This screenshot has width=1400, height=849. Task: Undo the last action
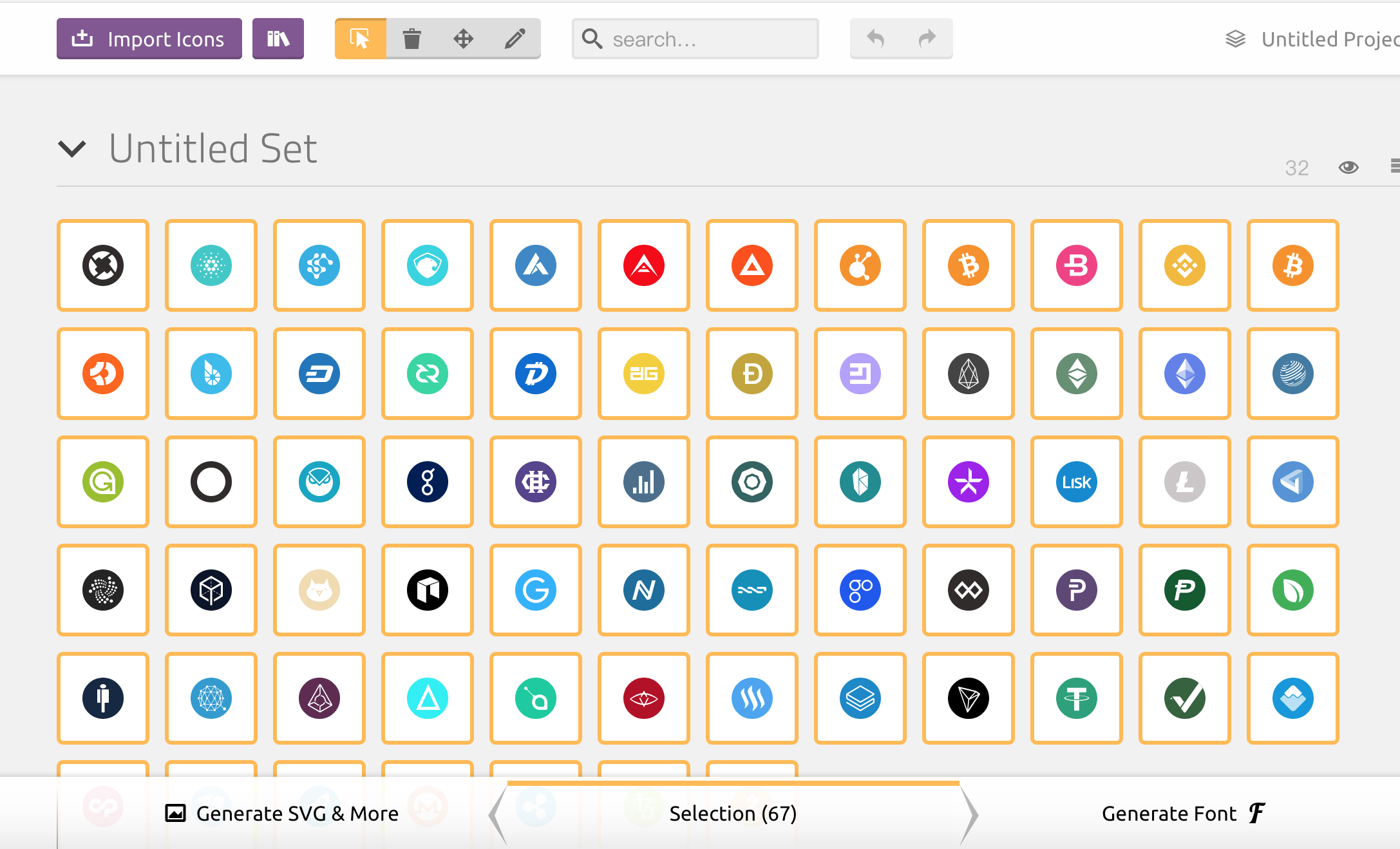(x=876, y=39)
